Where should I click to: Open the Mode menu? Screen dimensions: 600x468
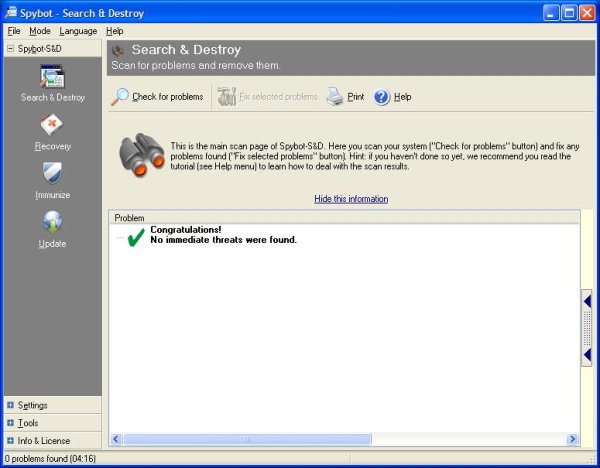[x=39, y=31]
